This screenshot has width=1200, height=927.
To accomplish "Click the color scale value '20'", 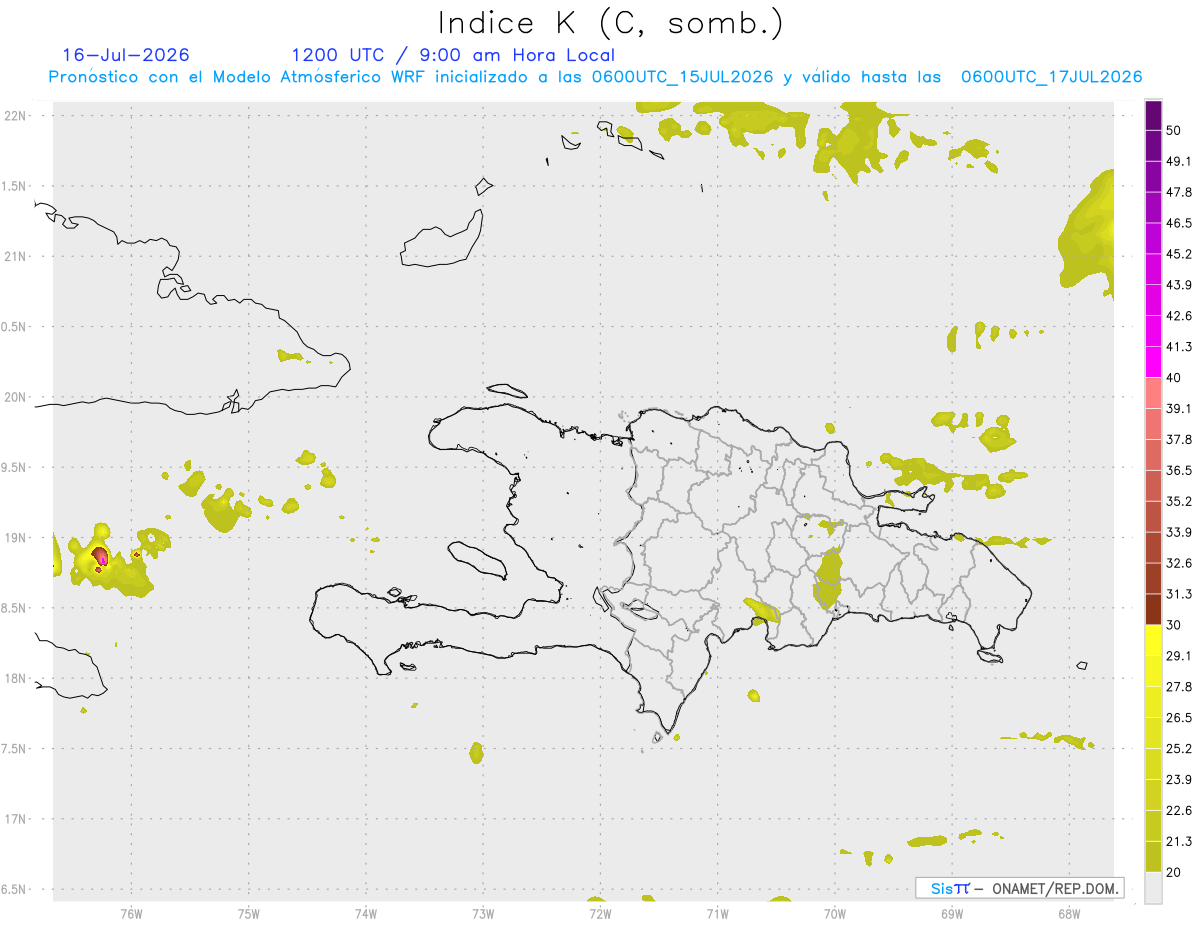I will tap(1175, 872).
